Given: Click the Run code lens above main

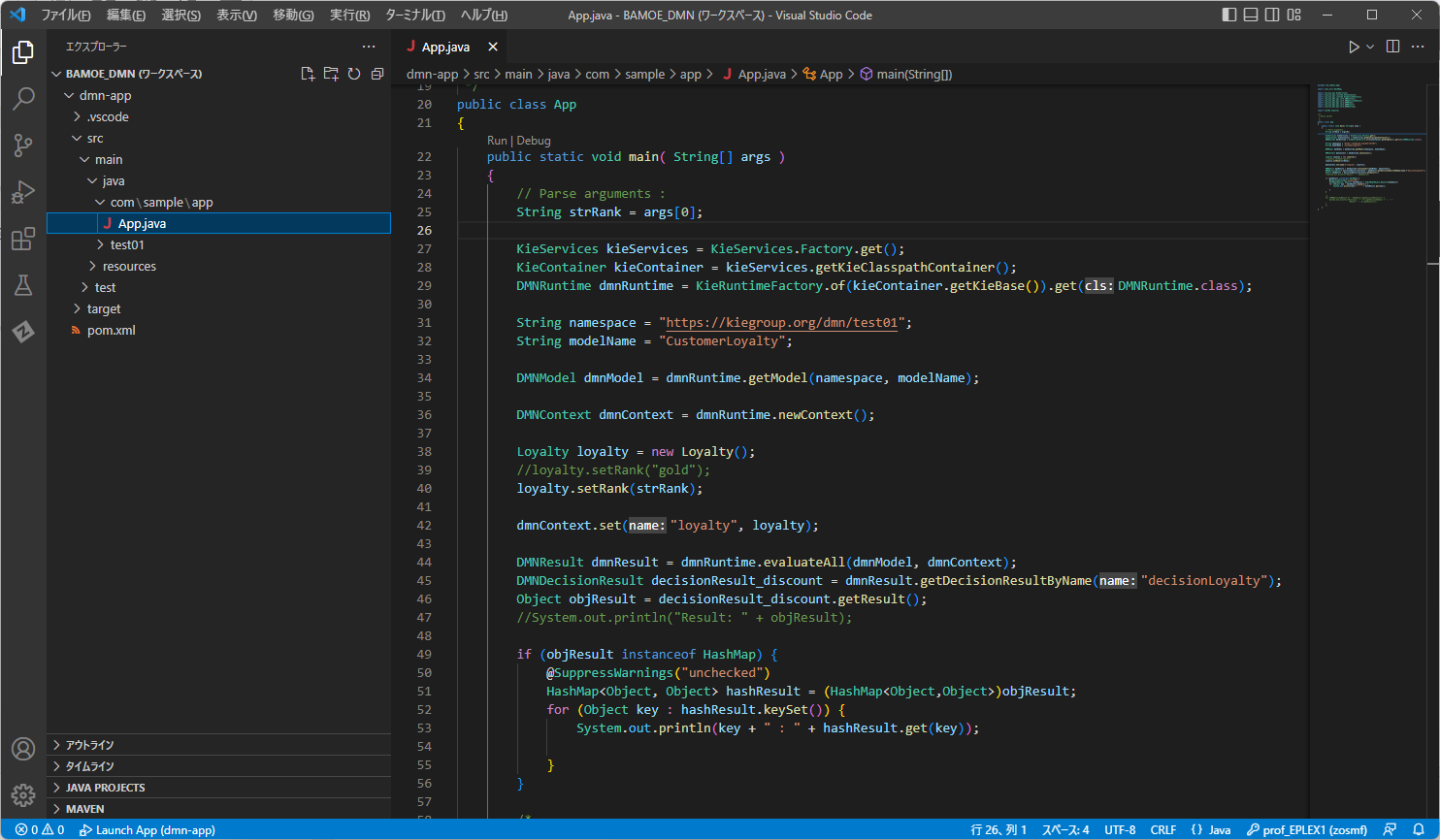Looking at the screenshot, I should coord(496,141).
